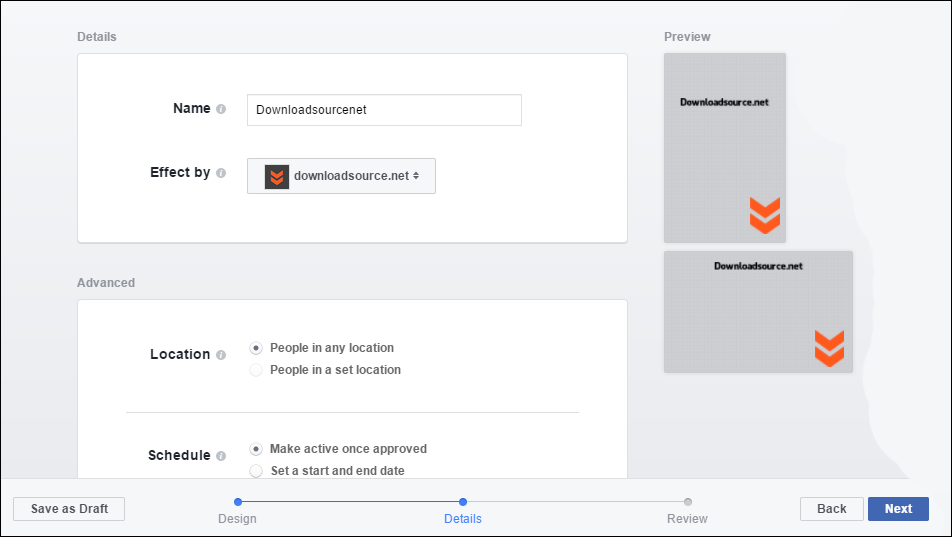Viewport: 952px width, 537px height.
Task: Click the Preview heading text
Action: 687,37
